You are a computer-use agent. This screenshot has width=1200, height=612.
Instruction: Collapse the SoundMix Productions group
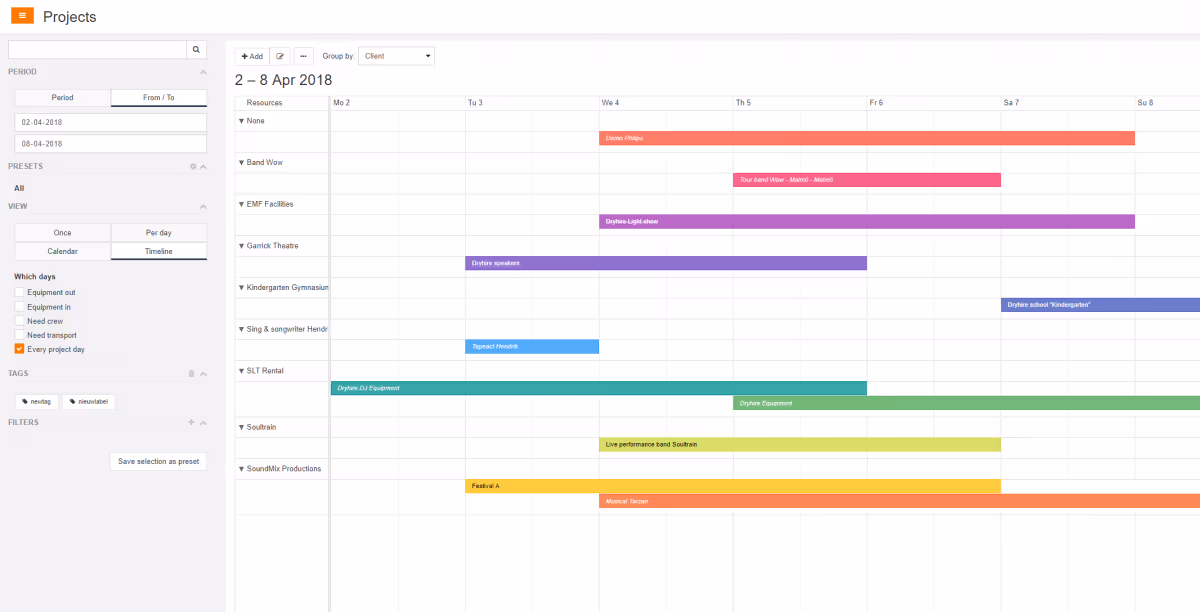(241, 468)
